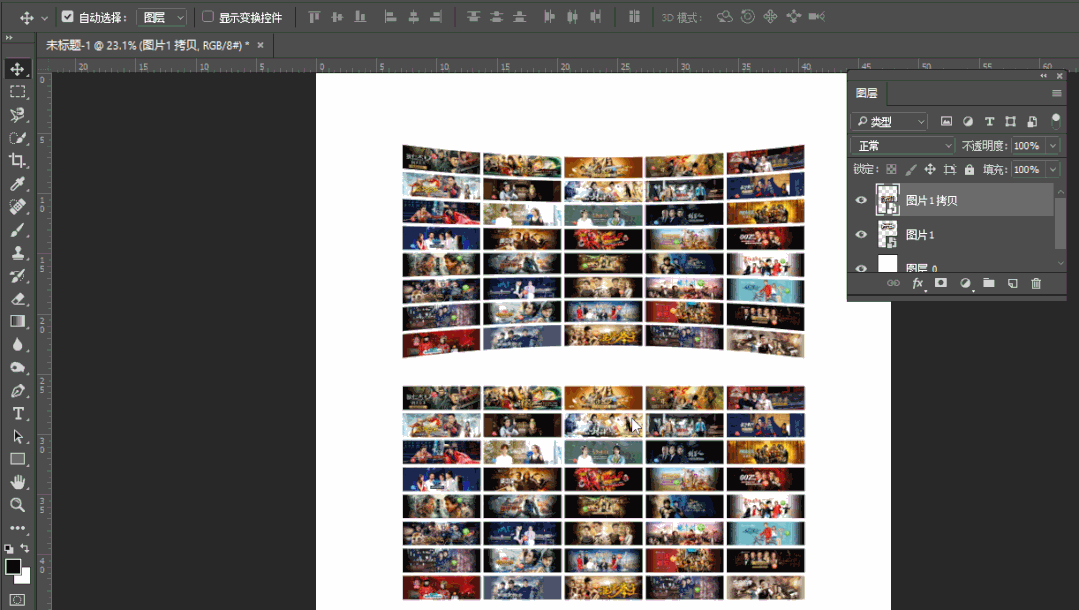The image size is (1079, 610).
Task: Toggle the type layer filter
Action: coord(990,121)
